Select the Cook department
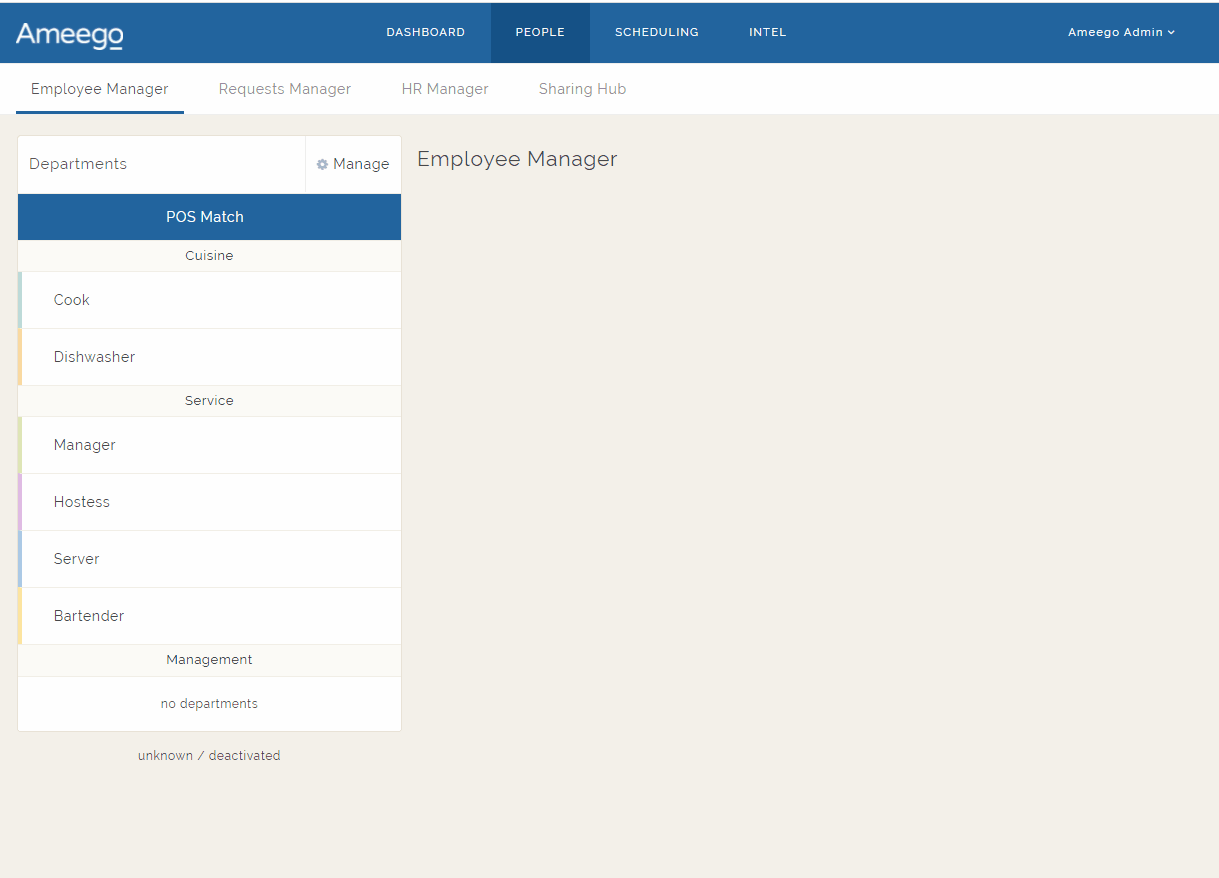The height and width of the screenshot is (878, 1219). click(72, 300)
